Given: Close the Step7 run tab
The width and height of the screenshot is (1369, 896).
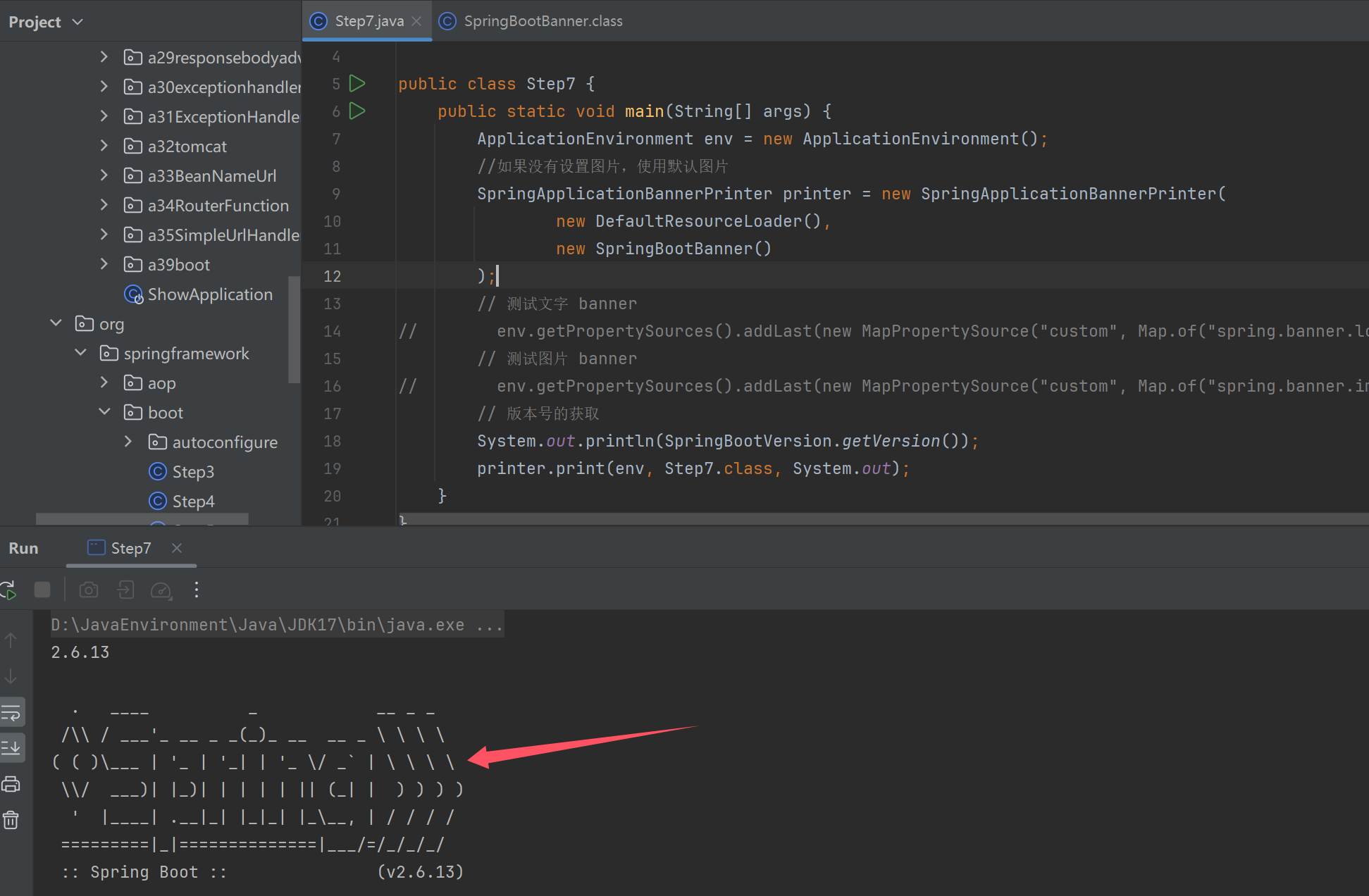Looking at the screenshot, I should pyautogui.click(x=177, y=548).
